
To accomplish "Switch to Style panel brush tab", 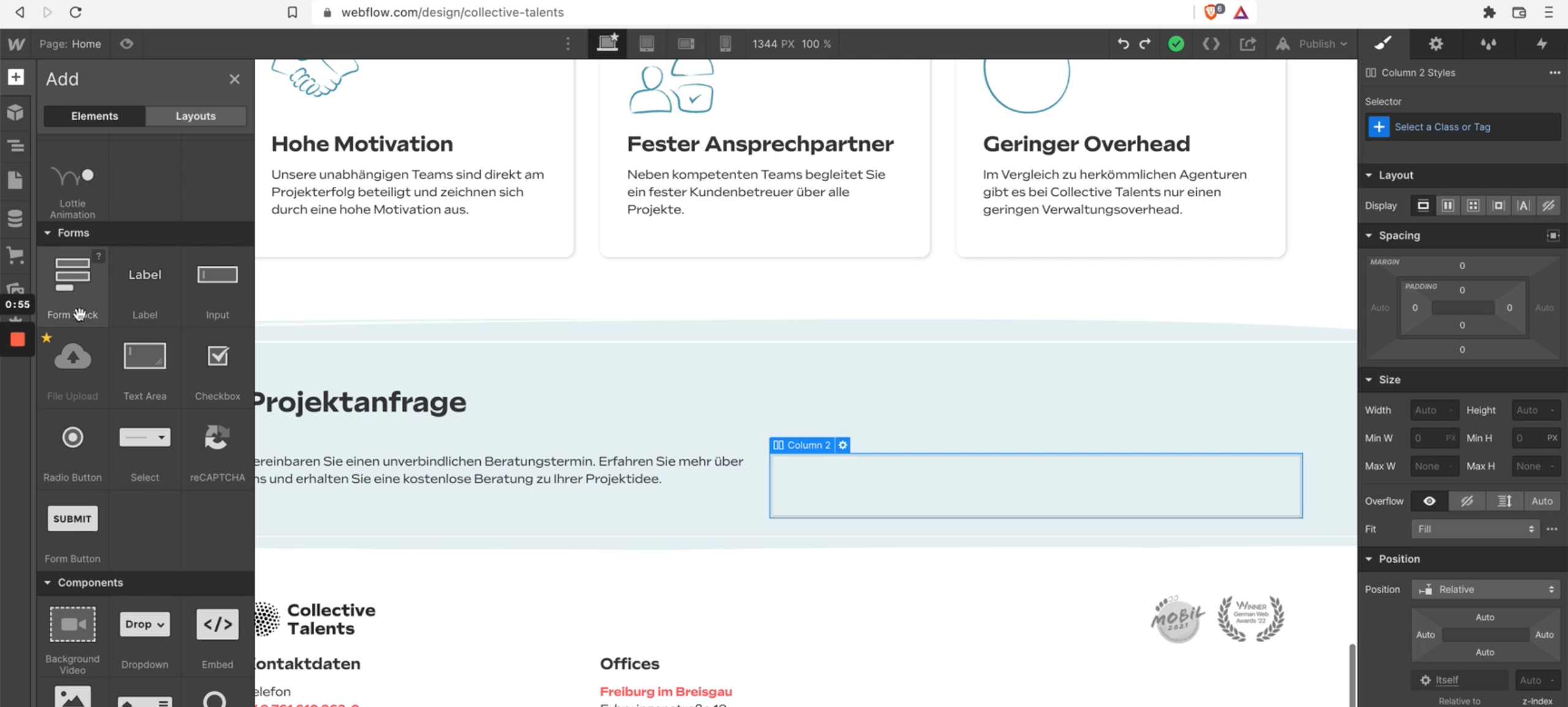I will coord(1383,43).
